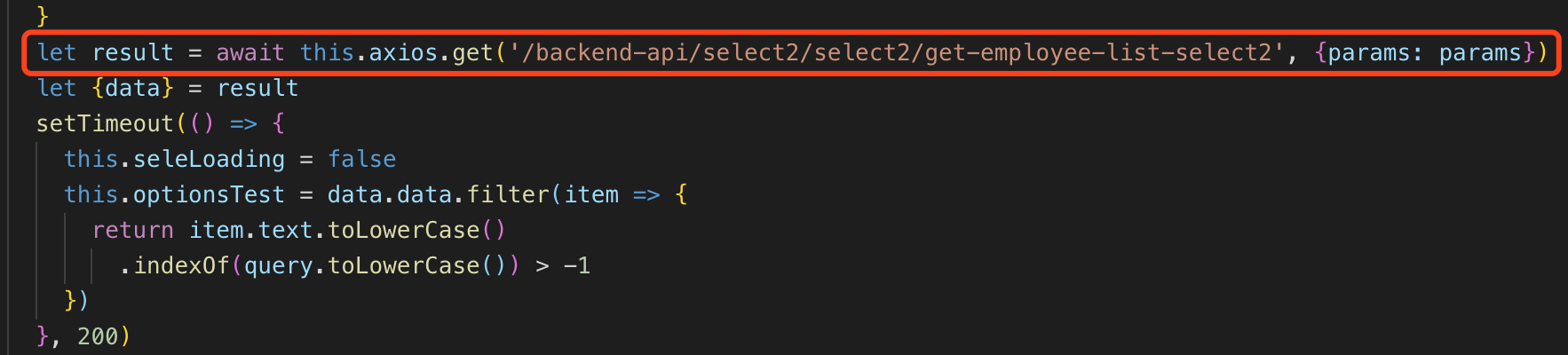The image size is (1568, 355).
Task: Click the closing brace at top line
Action: point(43,17)
